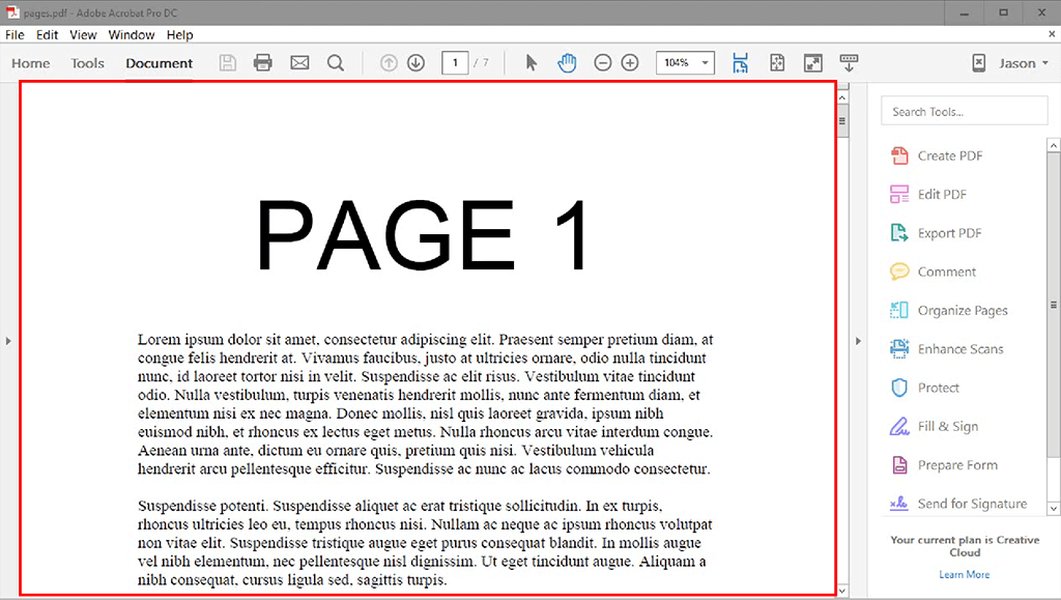1061x600 pixels.
Task: Expand the left navigation pane arrow
Action: click(x=8, y=341)
